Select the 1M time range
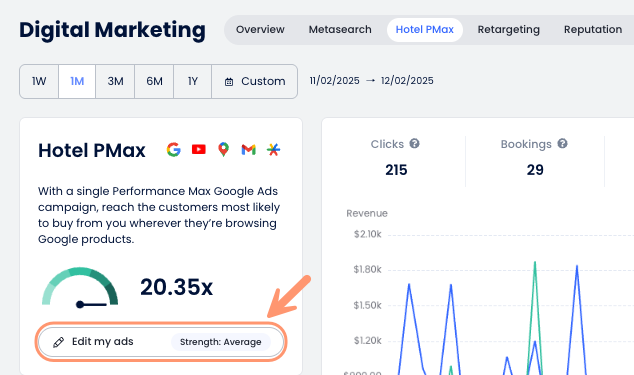 click(x=77, y=81)
